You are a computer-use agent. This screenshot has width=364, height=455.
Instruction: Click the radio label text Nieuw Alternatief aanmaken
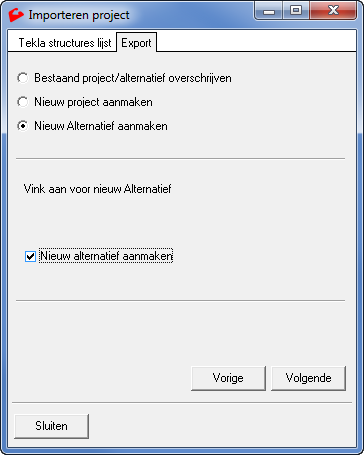[x=101, y=126]
